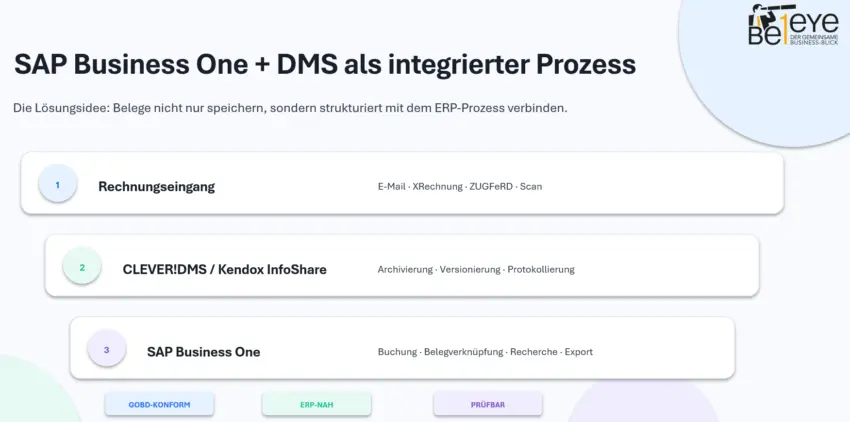Click the step 1 number circle

[x=57, y=183]
